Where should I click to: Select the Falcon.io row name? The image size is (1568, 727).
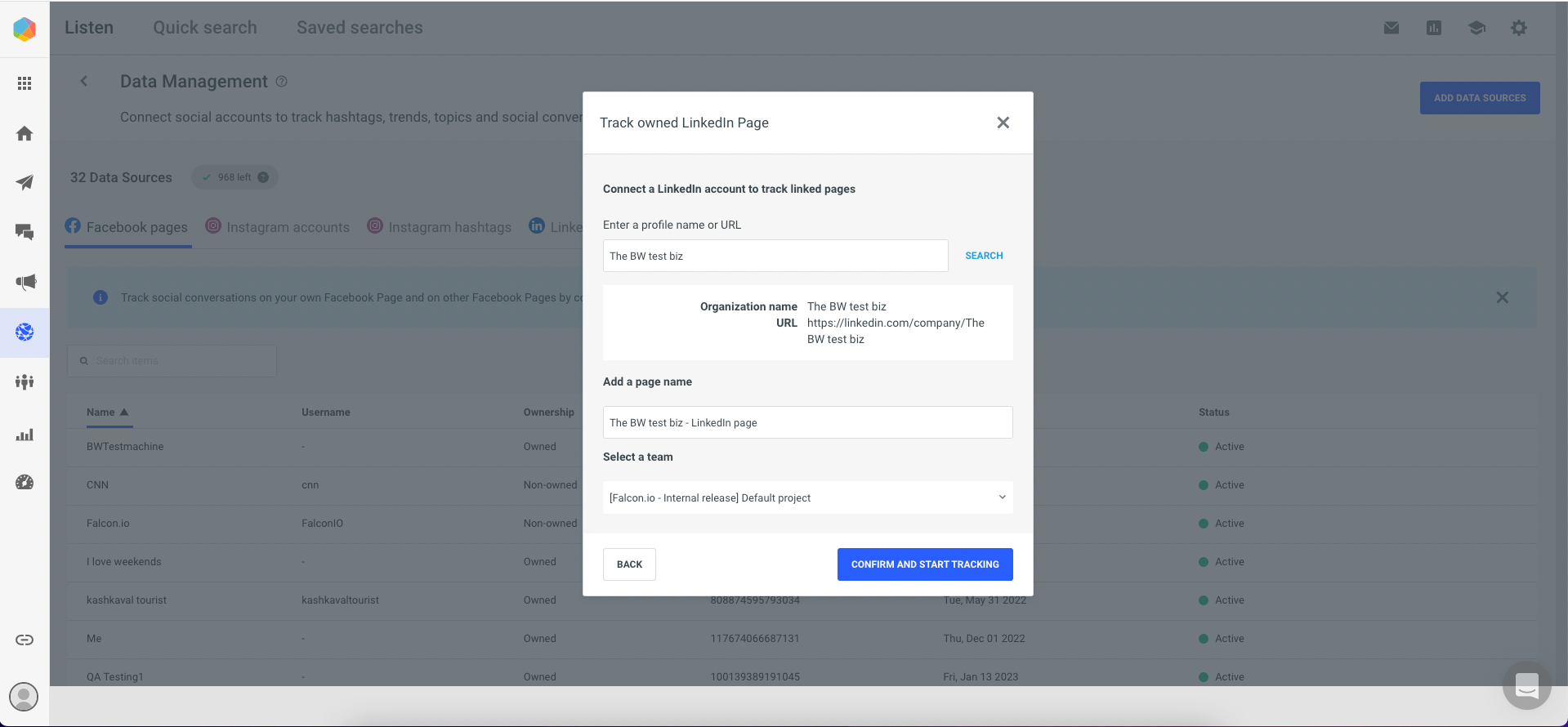[x=108, y=524]
